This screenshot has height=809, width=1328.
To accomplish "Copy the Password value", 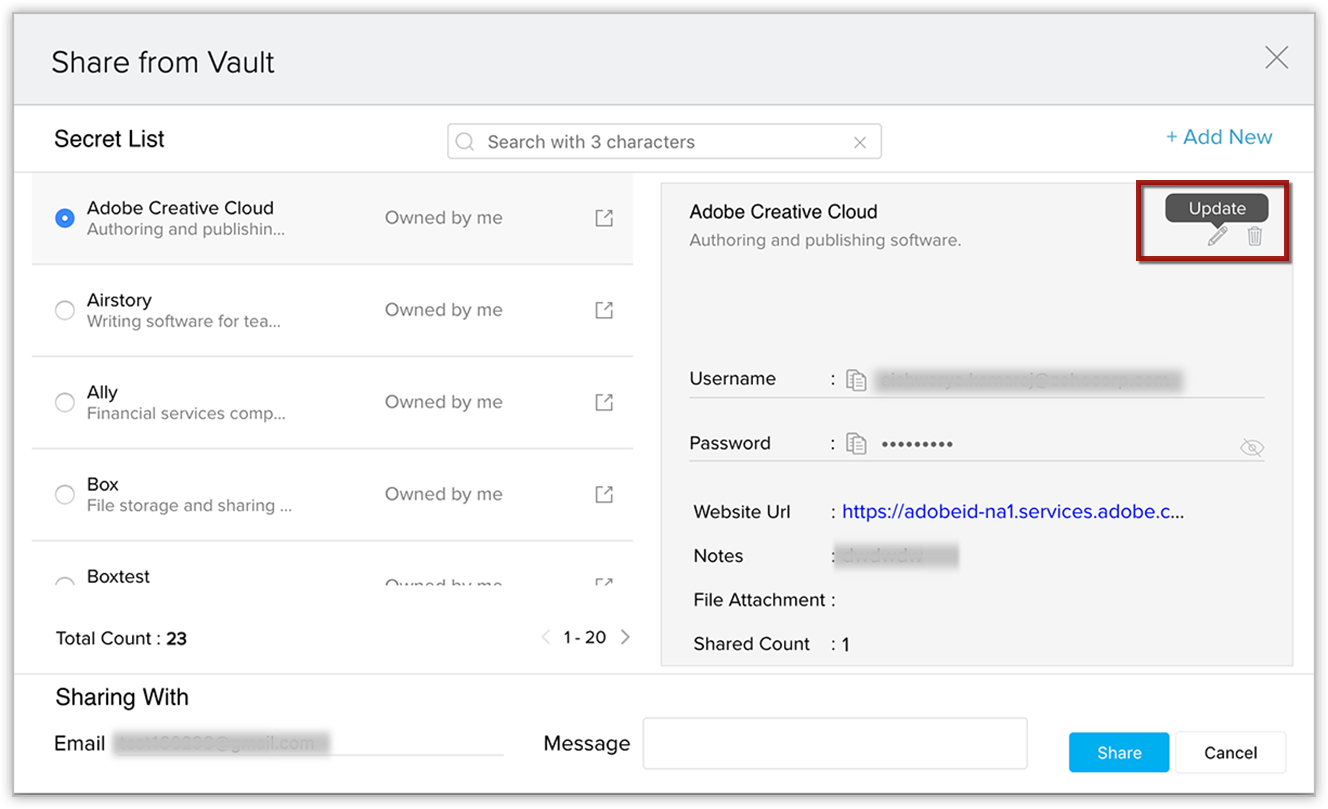I will (x=856, y=444).
